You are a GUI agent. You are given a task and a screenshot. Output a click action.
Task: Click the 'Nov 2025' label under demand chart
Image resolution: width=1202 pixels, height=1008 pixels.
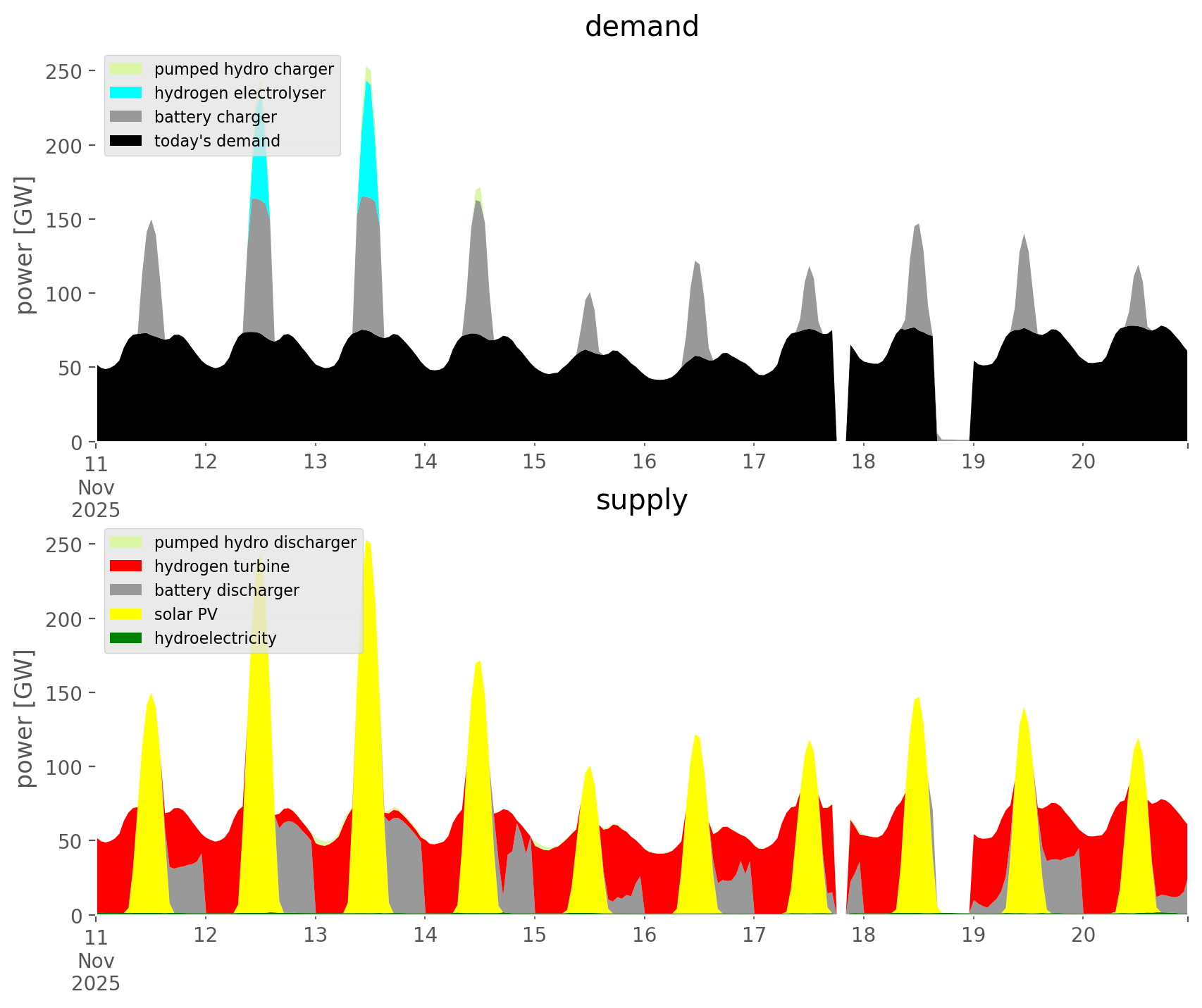96,499
